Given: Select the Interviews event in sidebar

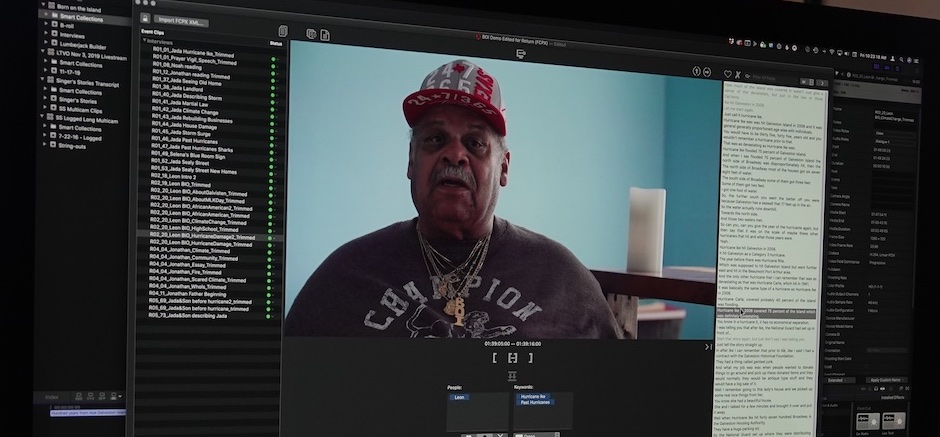Looking at the screenshot, I should [x=71, y=35].
